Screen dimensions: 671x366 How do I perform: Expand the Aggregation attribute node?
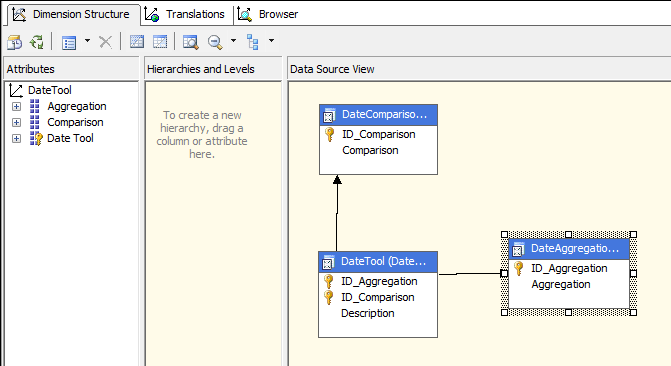(16, 106)
